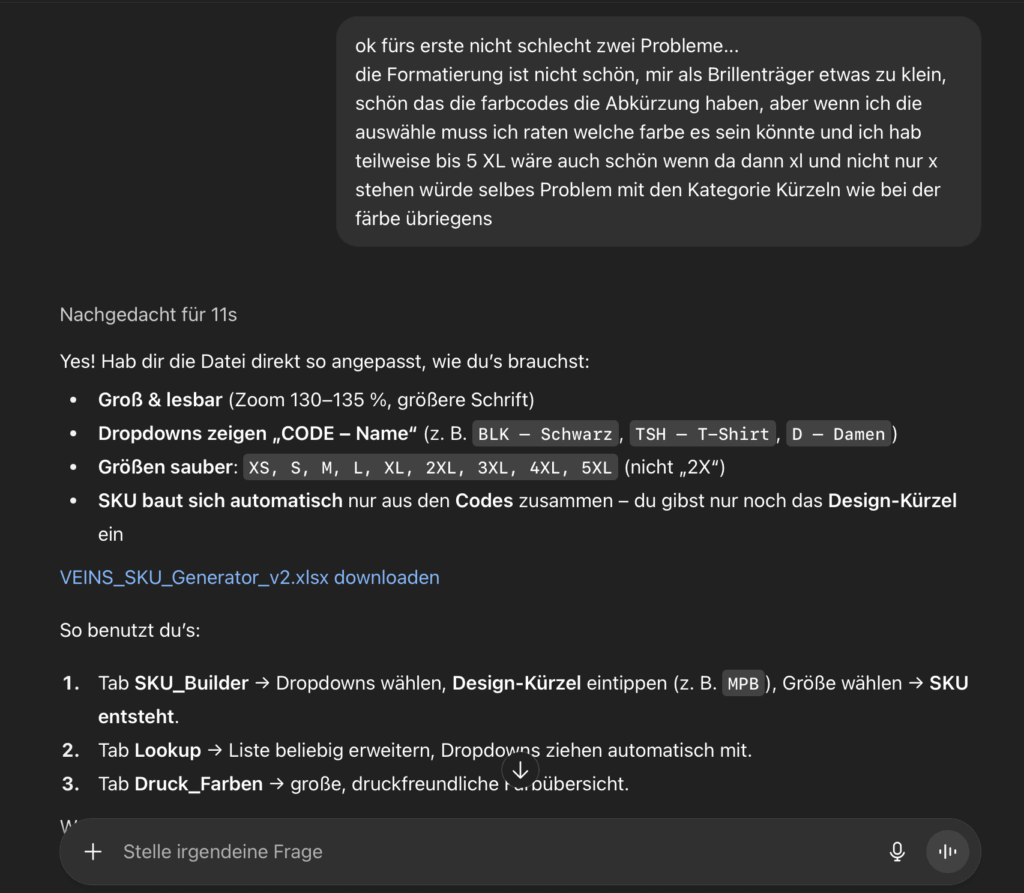Click the scroll-to-bottom arrow button
Viewport: 1024px width, 893px height.
[x=520, y=770]
